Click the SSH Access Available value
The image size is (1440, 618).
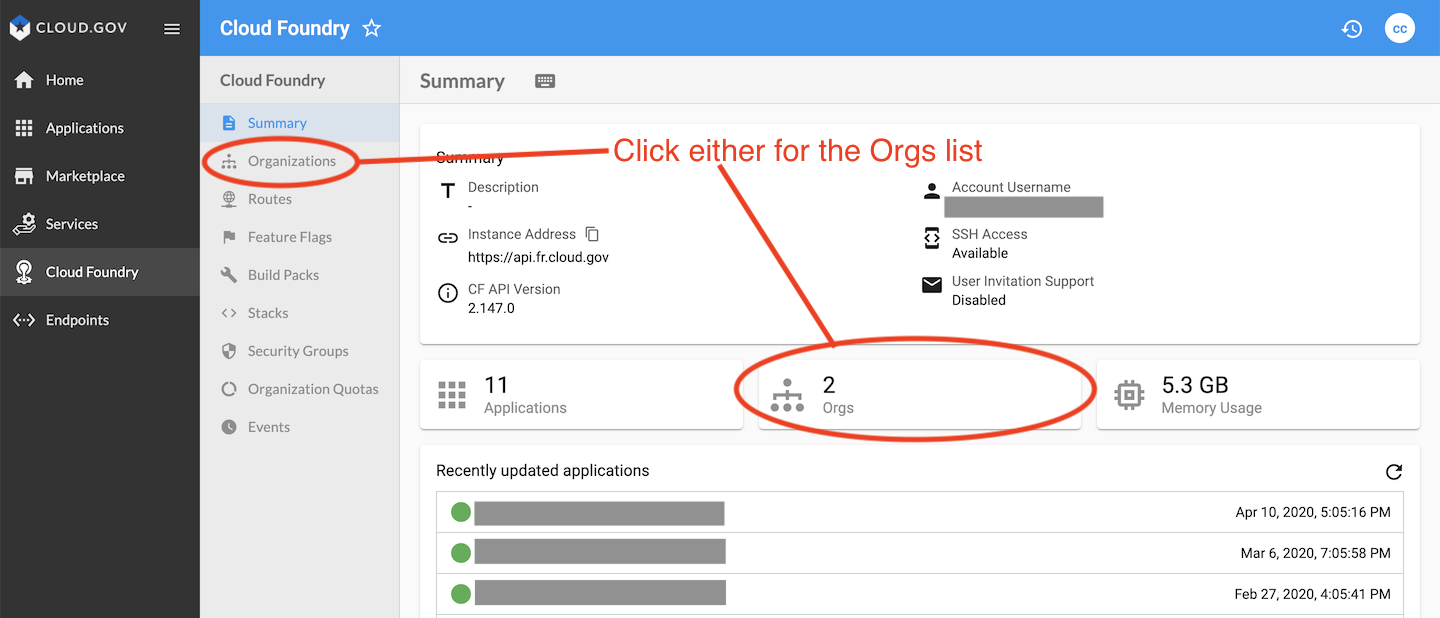pyautogui.click(x=980, y=253)
